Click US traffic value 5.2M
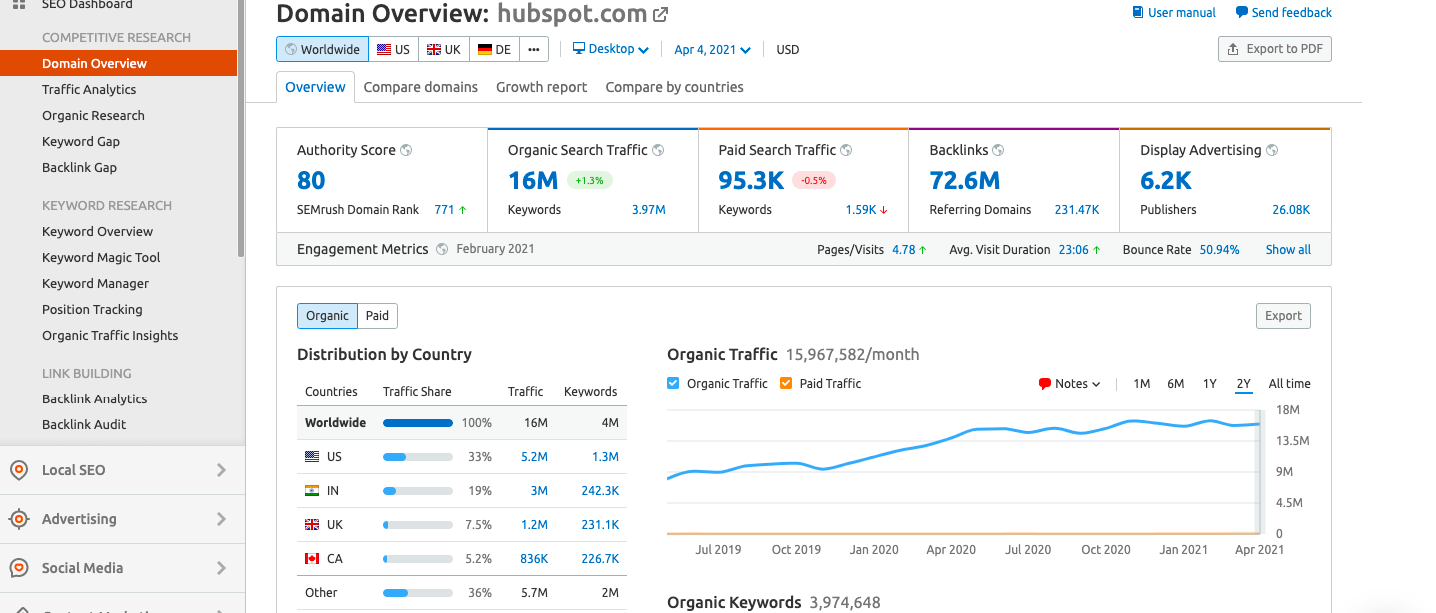Image resolution: width=1436 pixels, height=613 pixels. [x=534, y=457]
